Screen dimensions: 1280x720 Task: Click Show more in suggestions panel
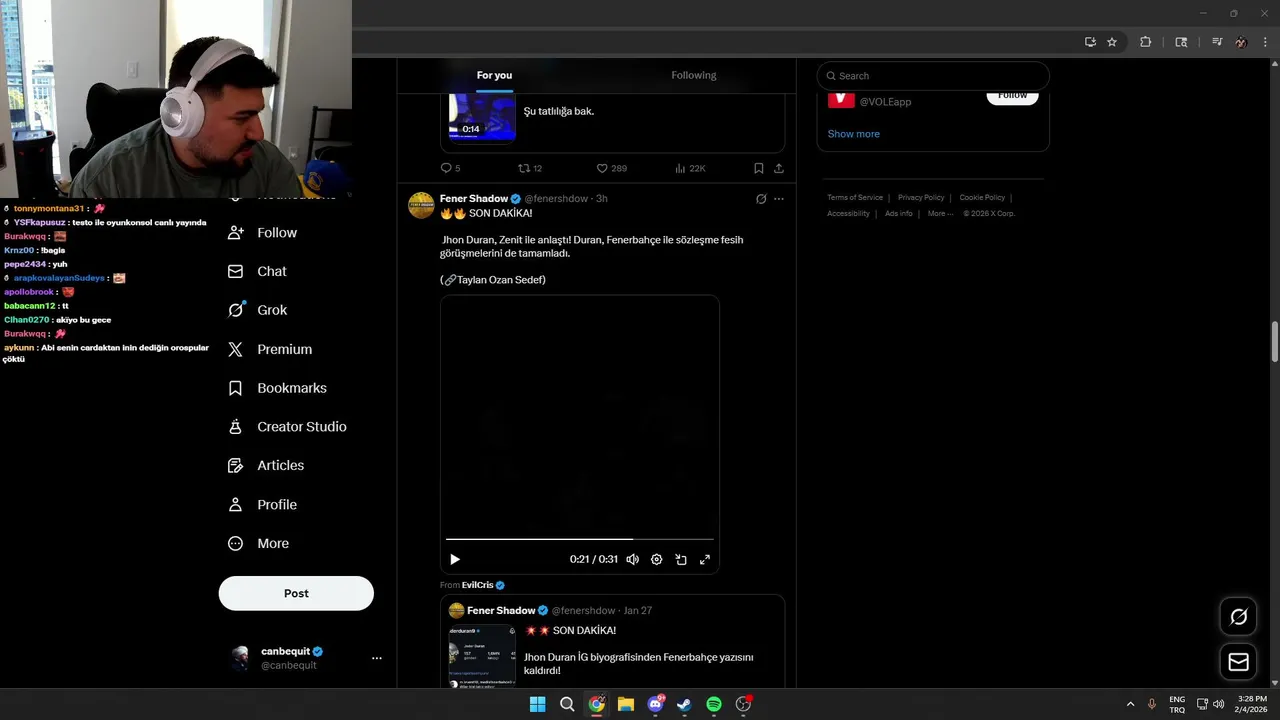854,134
